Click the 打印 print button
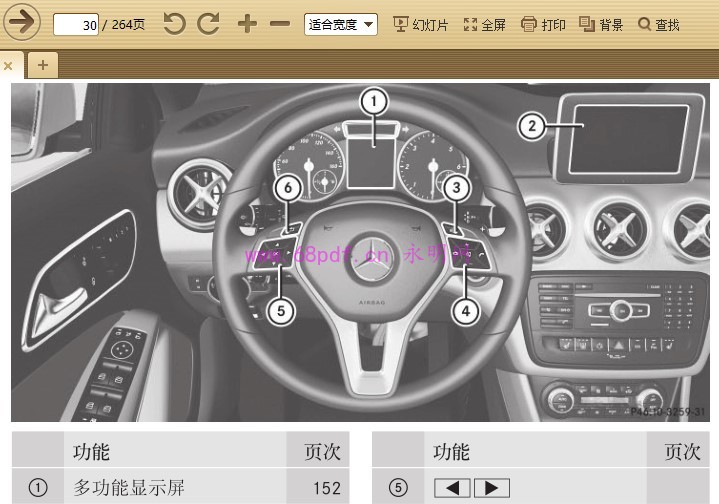This screenshot has height=504, width=719. tap(543, 24)
